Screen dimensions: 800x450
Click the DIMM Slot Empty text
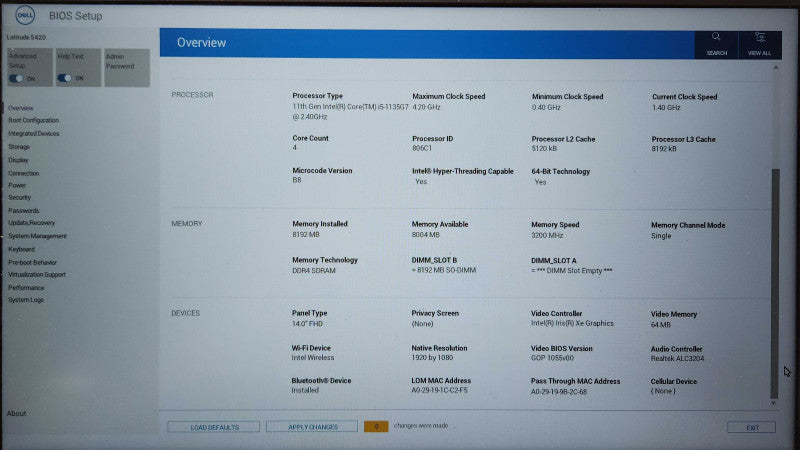click(571, 270)
